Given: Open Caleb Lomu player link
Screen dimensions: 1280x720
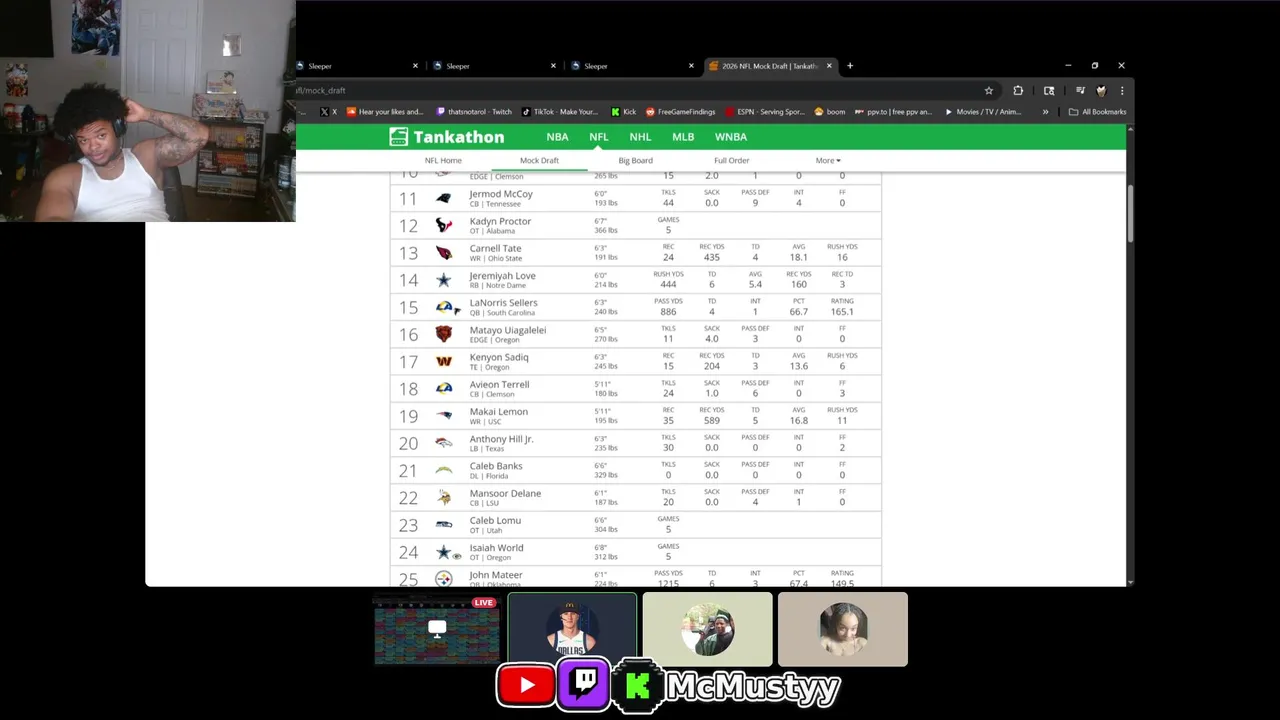Looking at the screenshot, I should point(495,520).
